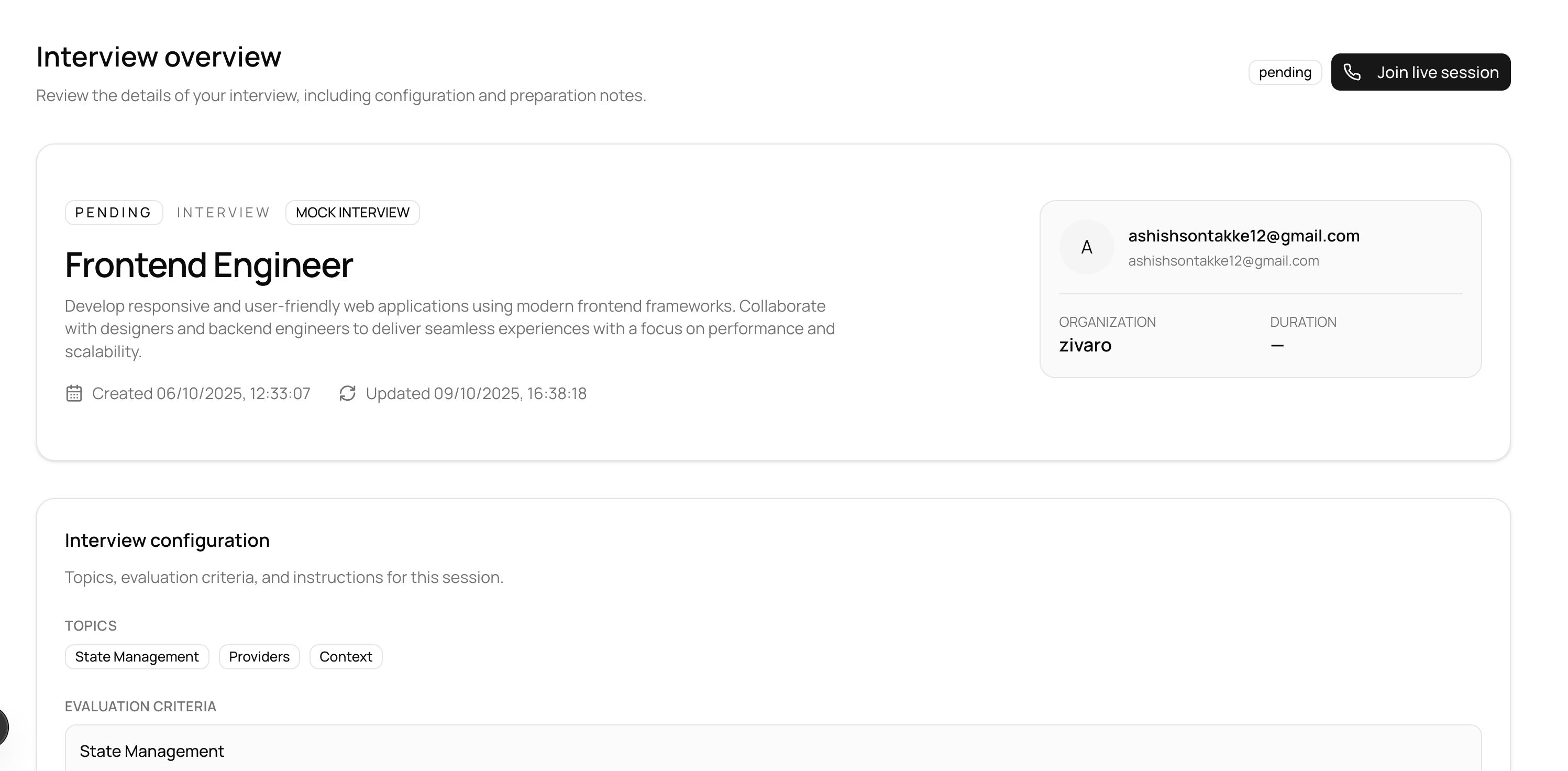Click the avatar circle with letter A
1568x771 pixels.
pyautogui.click(x=1087, y=247)
